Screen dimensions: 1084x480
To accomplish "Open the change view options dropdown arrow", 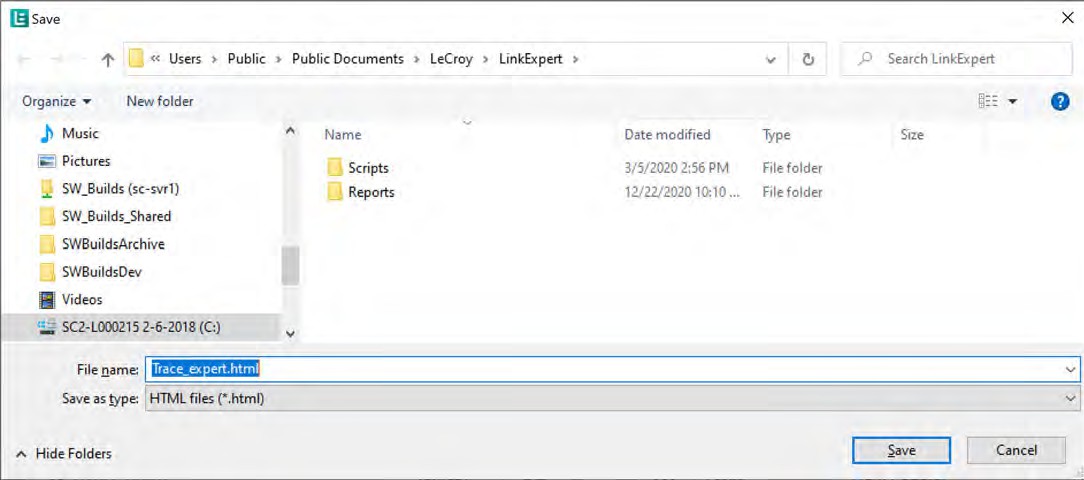I will point(1013,102).
